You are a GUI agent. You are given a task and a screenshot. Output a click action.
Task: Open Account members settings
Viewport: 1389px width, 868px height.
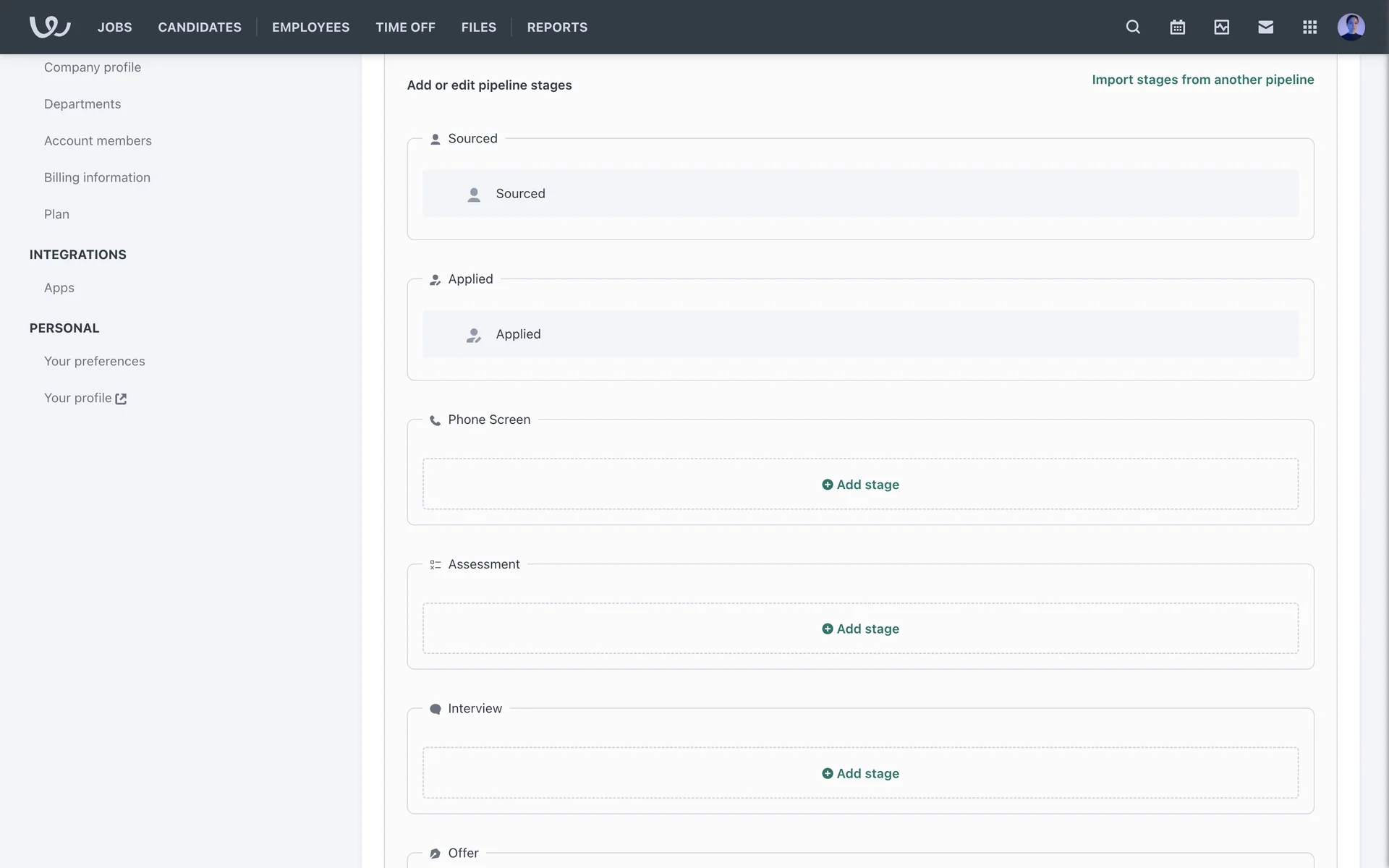click(98, 140)
